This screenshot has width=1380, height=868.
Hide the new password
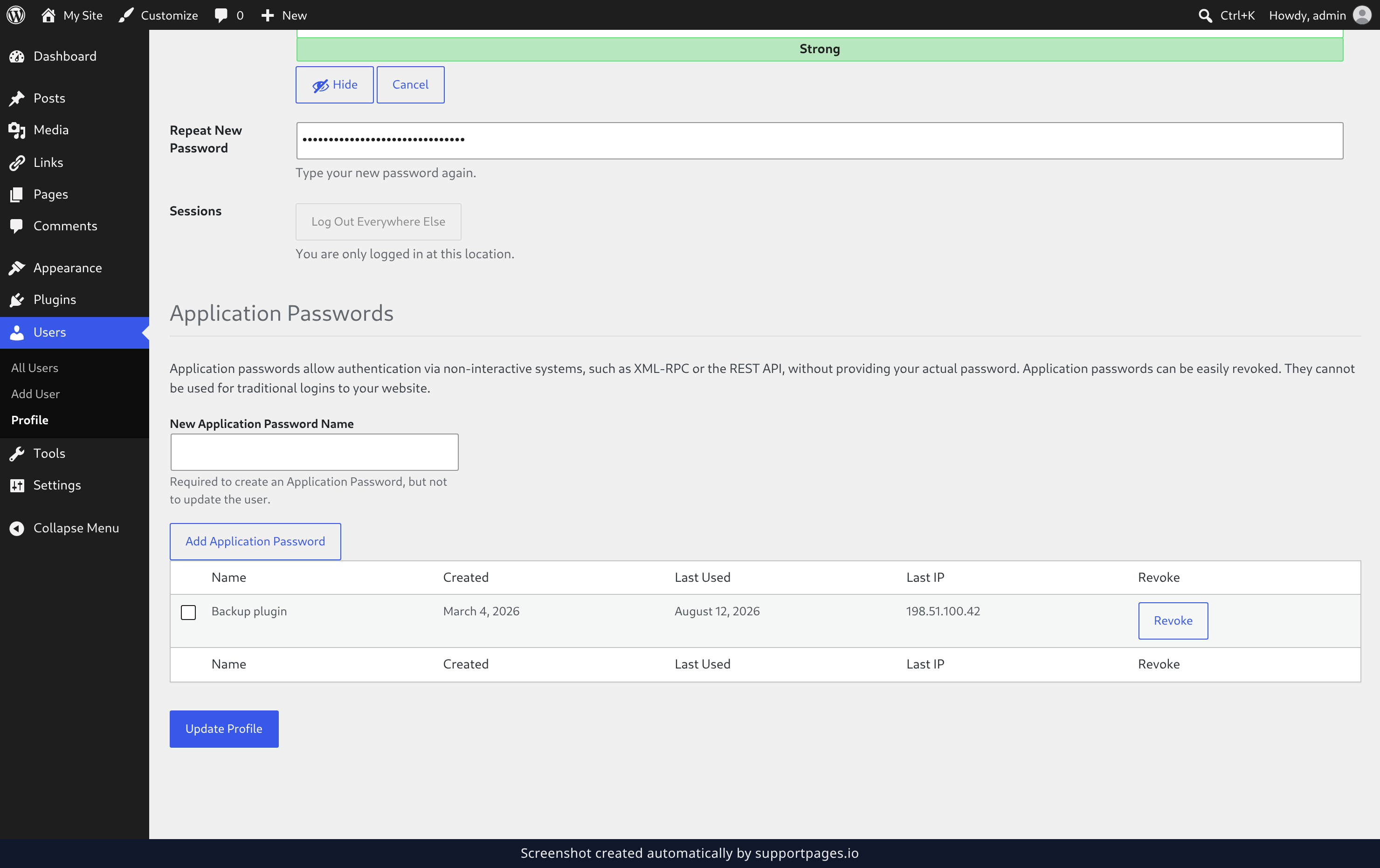tap(334, 85)
